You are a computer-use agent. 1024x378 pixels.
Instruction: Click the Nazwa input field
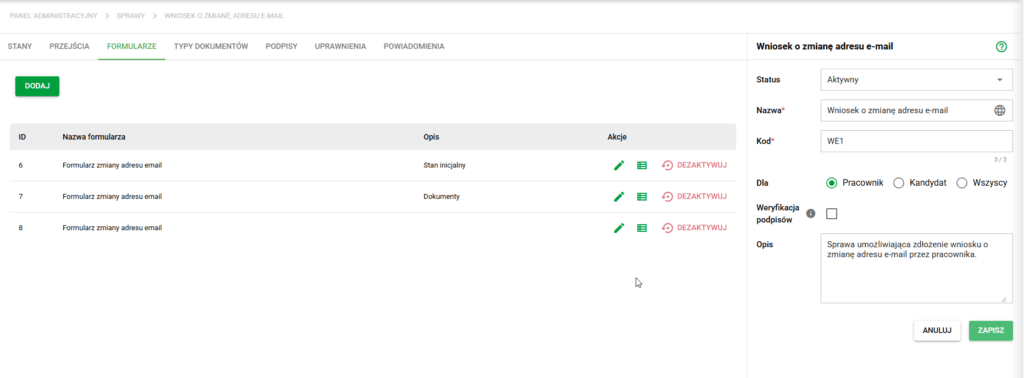(916, 111)
